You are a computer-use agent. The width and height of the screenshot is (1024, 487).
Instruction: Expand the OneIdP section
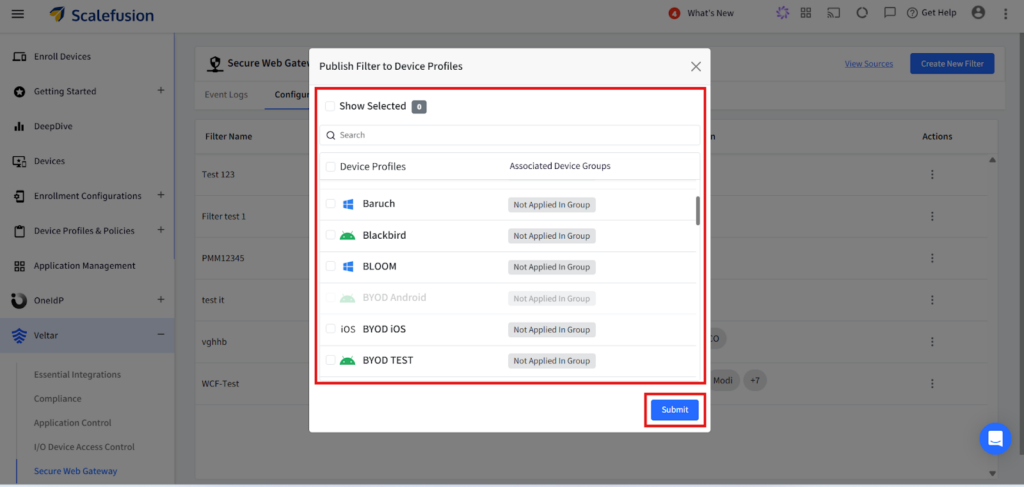(161, 300)
